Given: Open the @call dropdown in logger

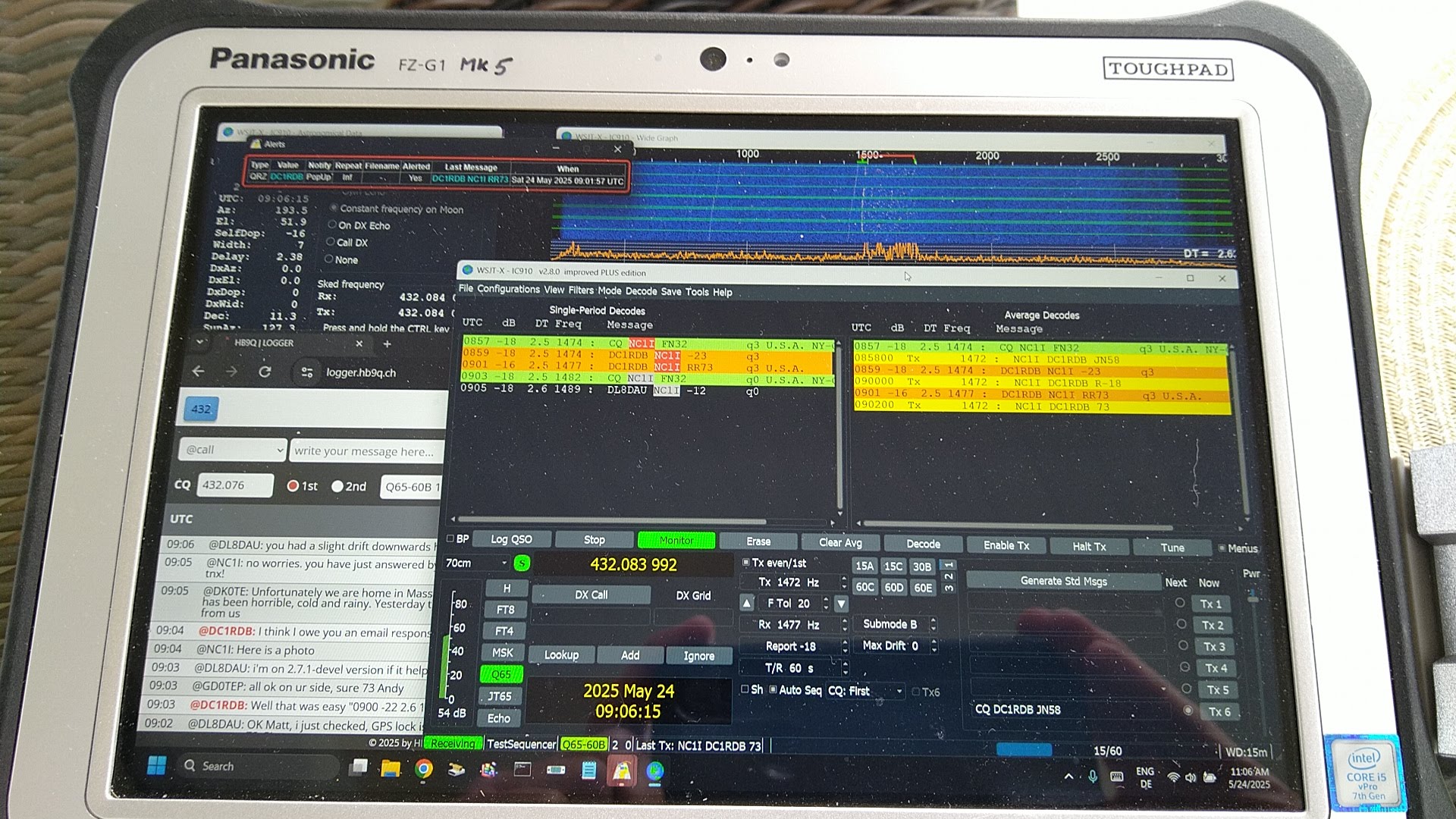Looking at the screenshot, I should coord(233,450).
